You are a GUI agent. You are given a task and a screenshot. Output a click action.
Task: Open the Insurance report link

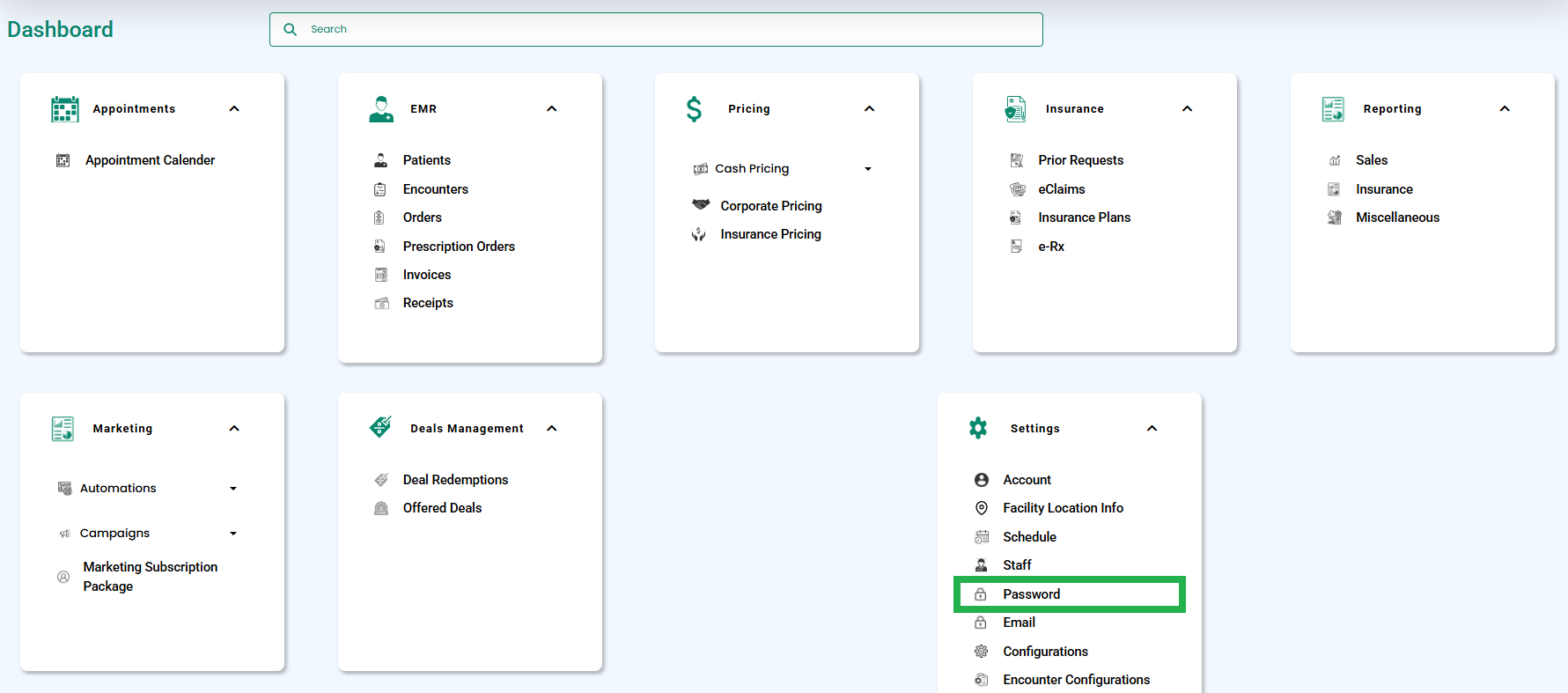coord(1385,189)
